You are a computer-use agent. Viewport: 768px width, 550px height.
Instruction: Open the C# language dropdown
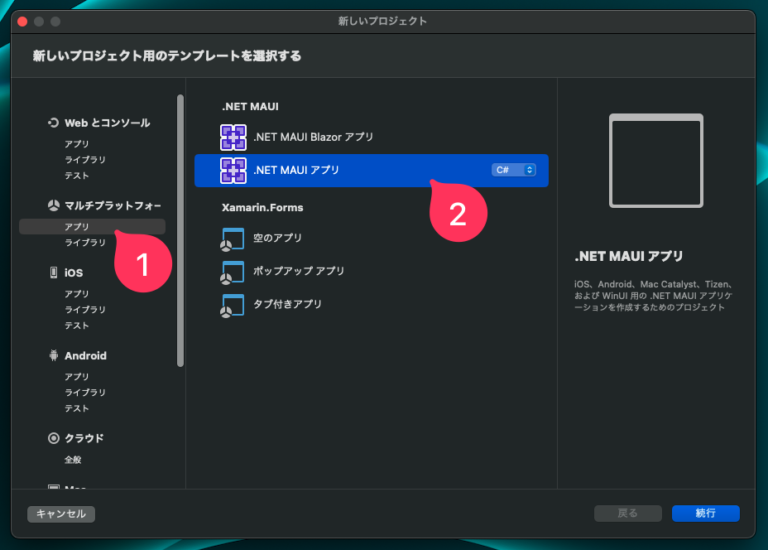(x=513, y=170)
